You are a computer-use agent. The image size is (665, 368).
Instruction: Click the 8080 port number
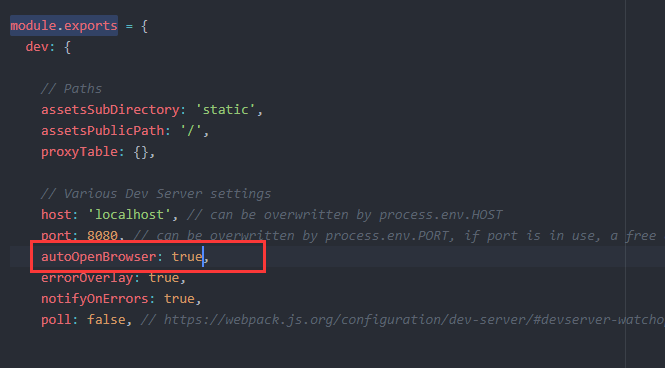point(102,236)
